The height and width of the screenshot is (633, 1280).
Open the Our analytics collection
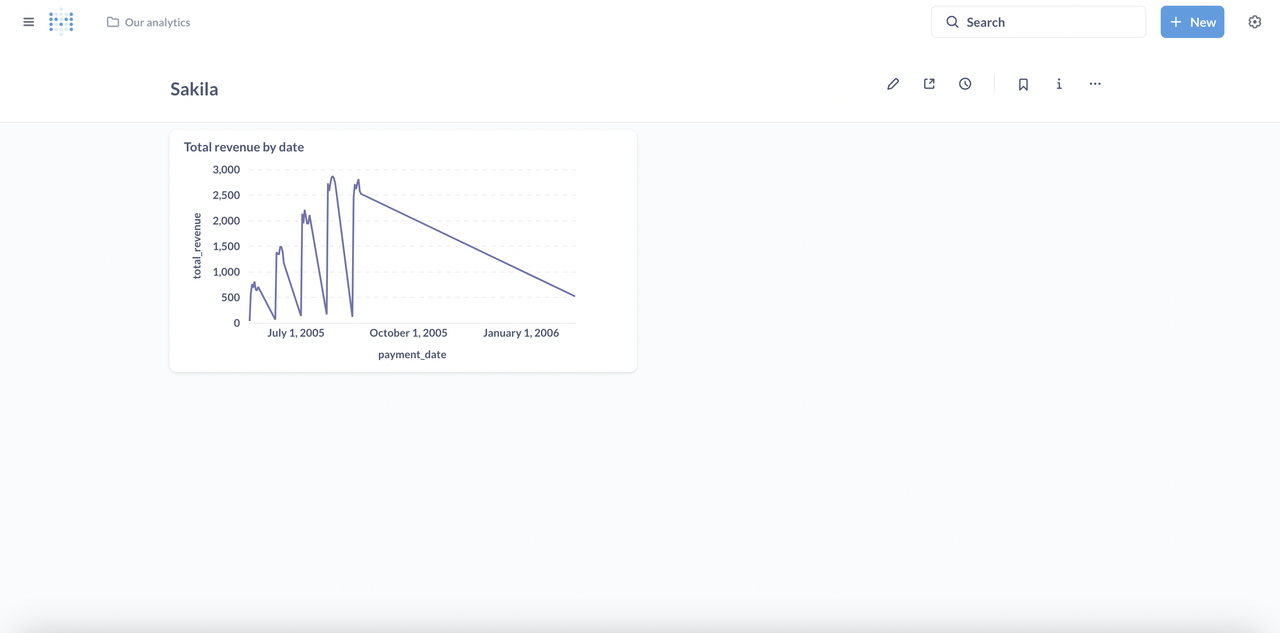pos(148,22)
